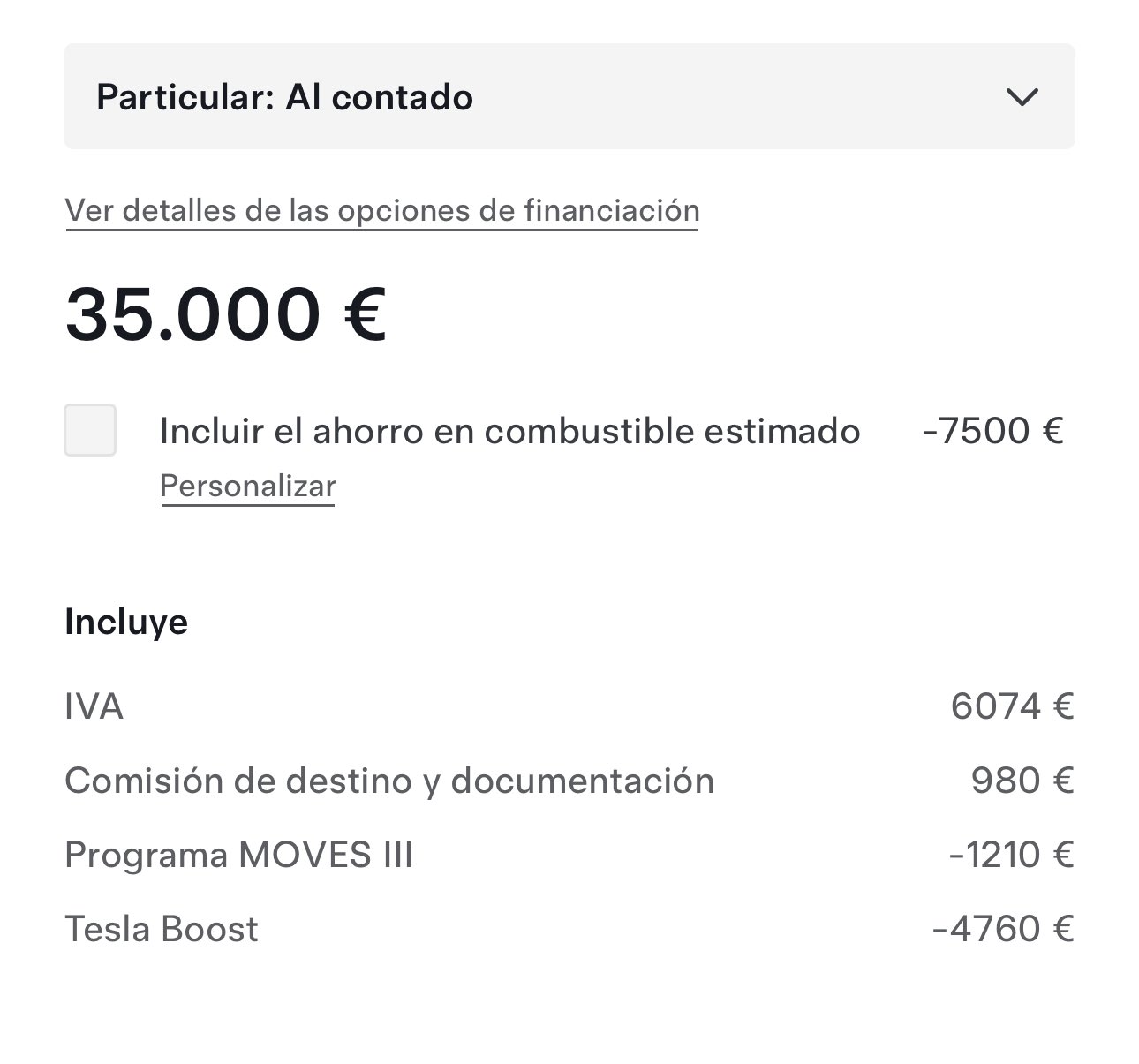Click the 'Personalizar' link
The width and height of the screenshot is (1139, 1064).
[x=247, y=486]
